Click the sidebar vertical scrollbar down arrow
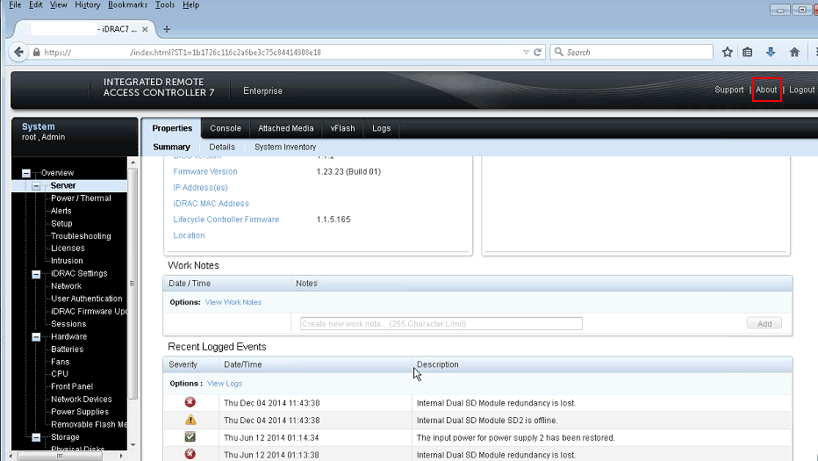This screenshot has height=461, width=818. pyautogui.click(x=133, y=445)
